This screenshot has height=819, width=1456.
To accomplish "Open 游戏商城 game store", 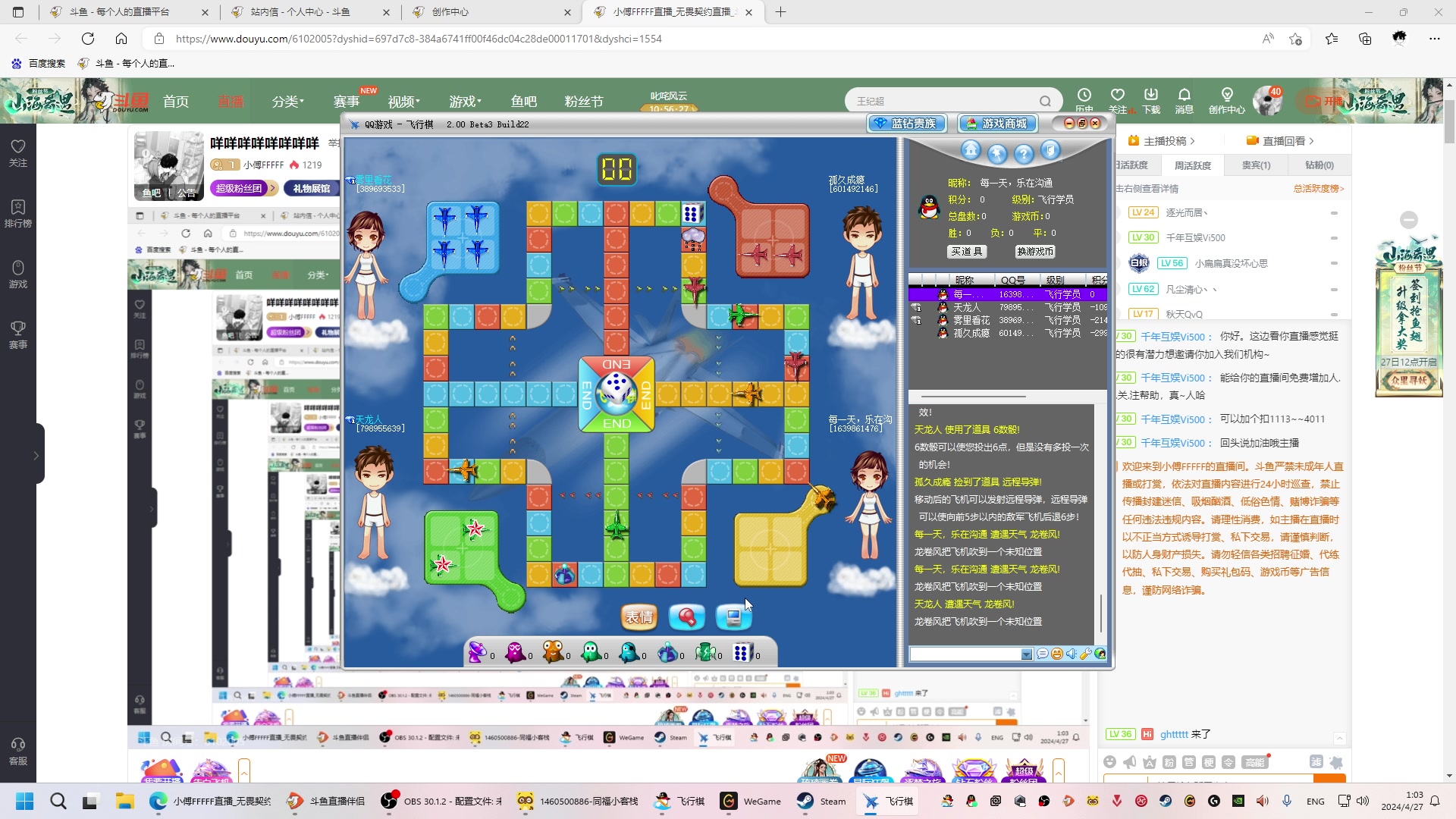I will click(x=996, y=124).
